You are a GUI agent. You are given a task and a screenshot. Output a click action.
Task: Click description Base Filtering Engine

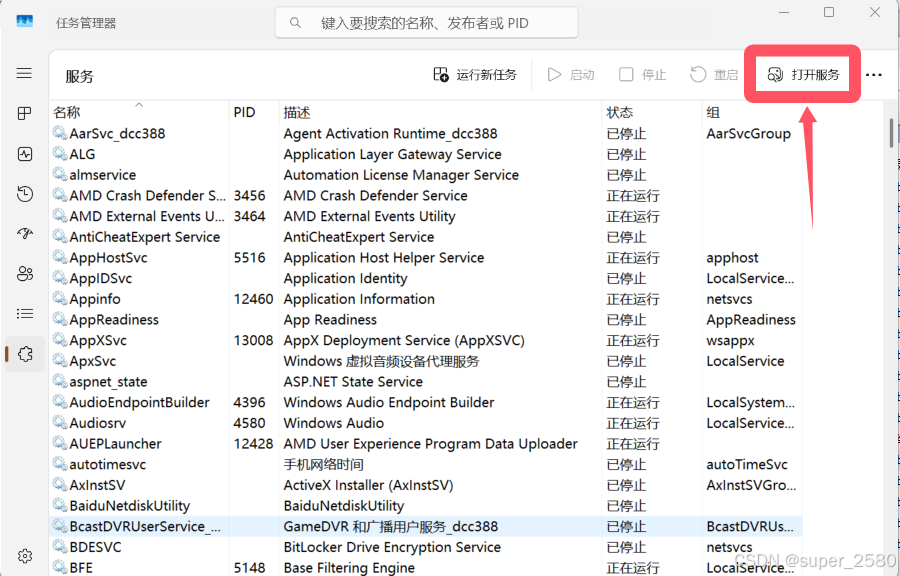tap(349, 567)
